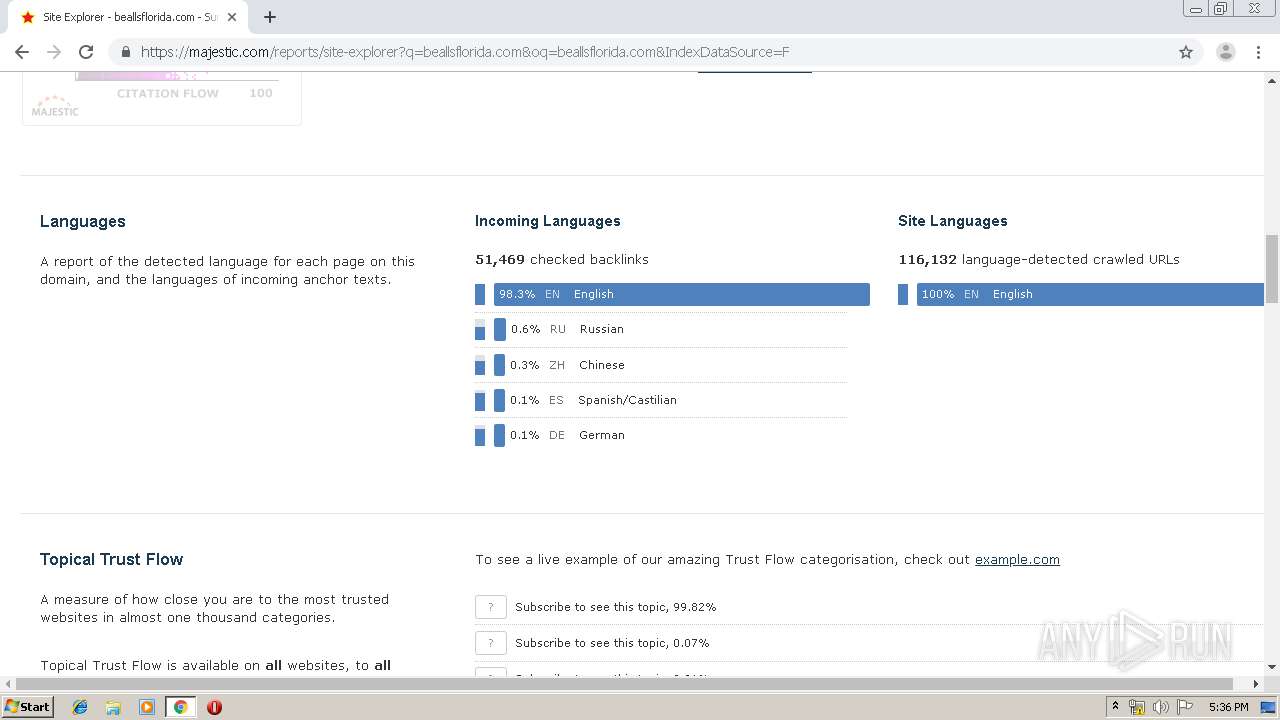The height and width of the screenshot is (720, 1280).
Task: View site security lock icon
Action: [125, 52]
